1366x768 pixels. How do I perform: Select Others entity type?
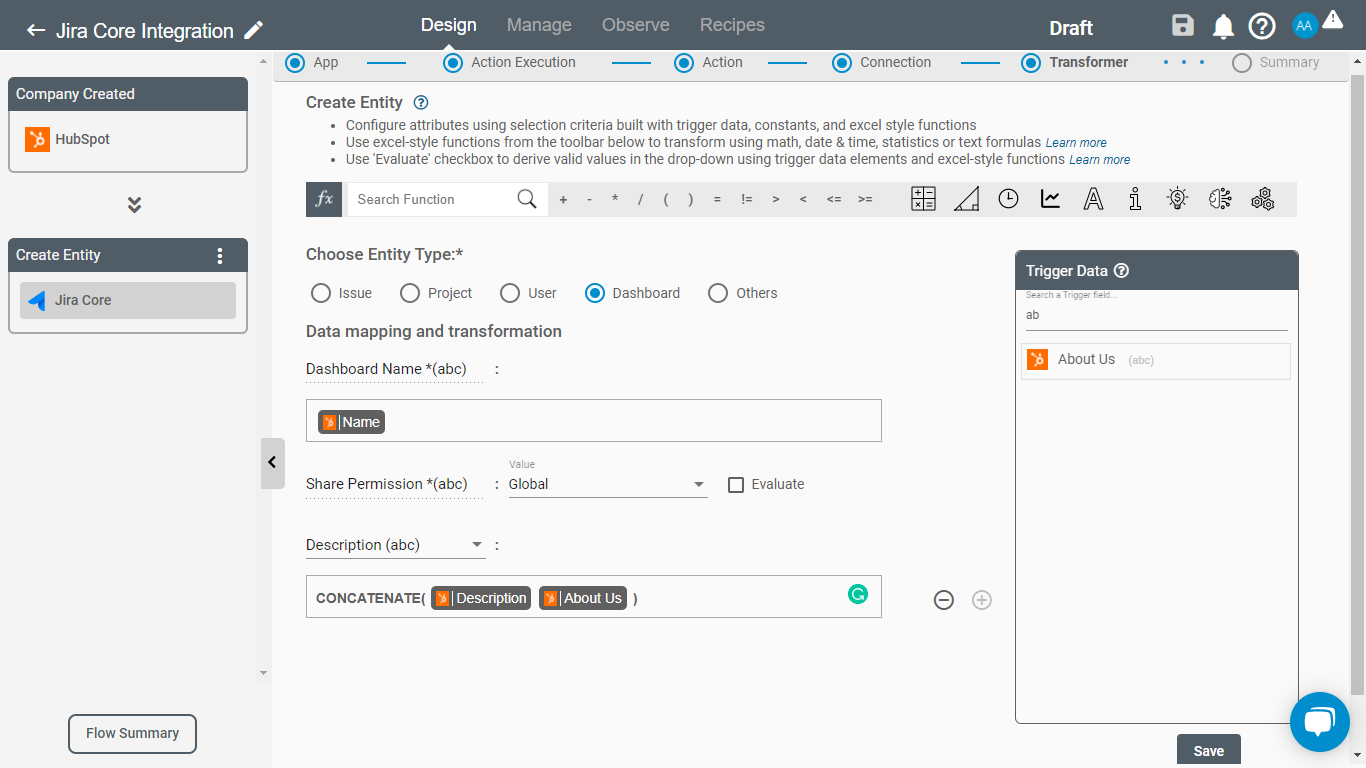tap(718, 293)
